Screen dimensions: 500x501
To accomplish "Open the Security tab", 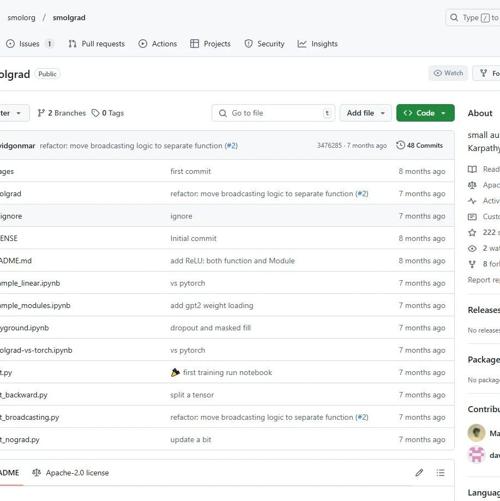I will pos(264,44).
